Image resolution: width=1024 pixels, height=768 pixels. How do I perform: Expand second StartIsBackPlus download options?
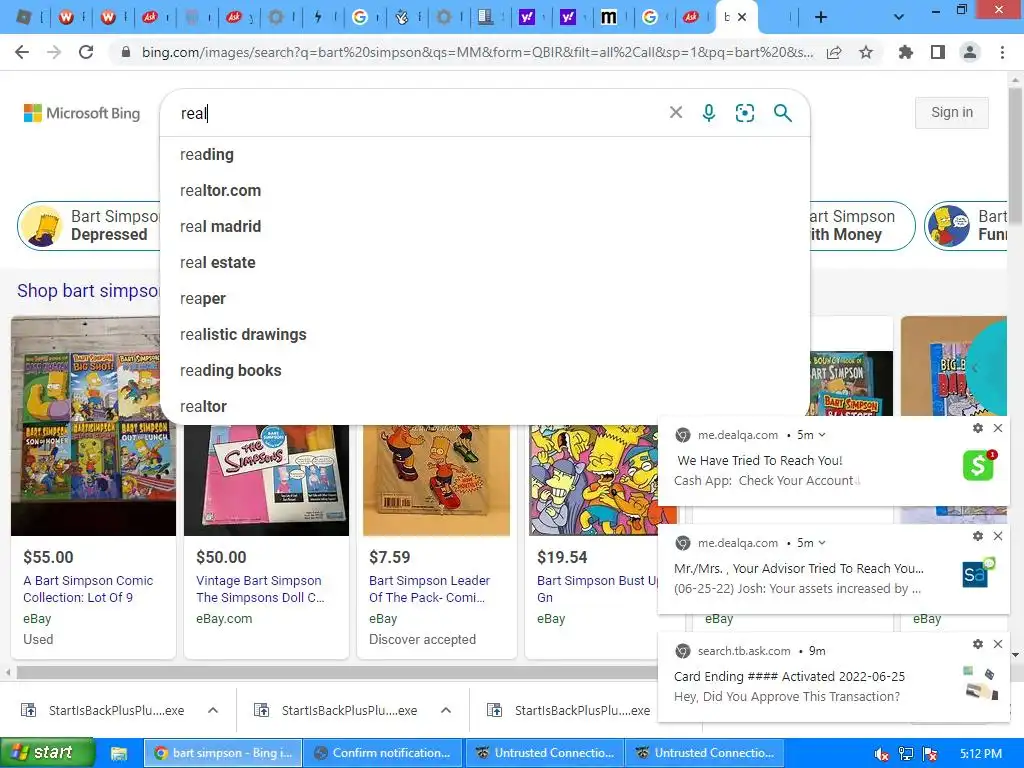[x=446, y=710]
